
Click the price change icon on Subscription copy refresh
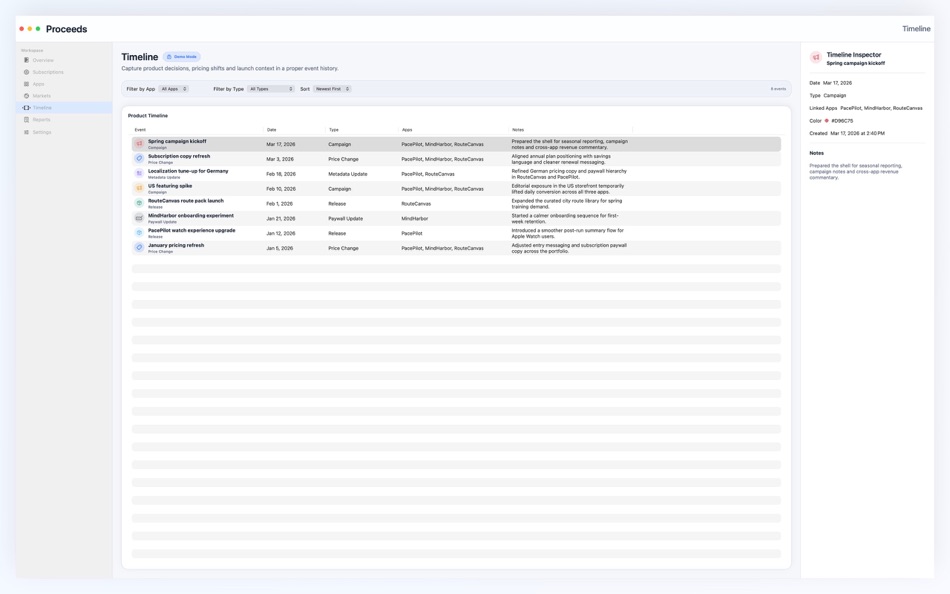[137, 158]
